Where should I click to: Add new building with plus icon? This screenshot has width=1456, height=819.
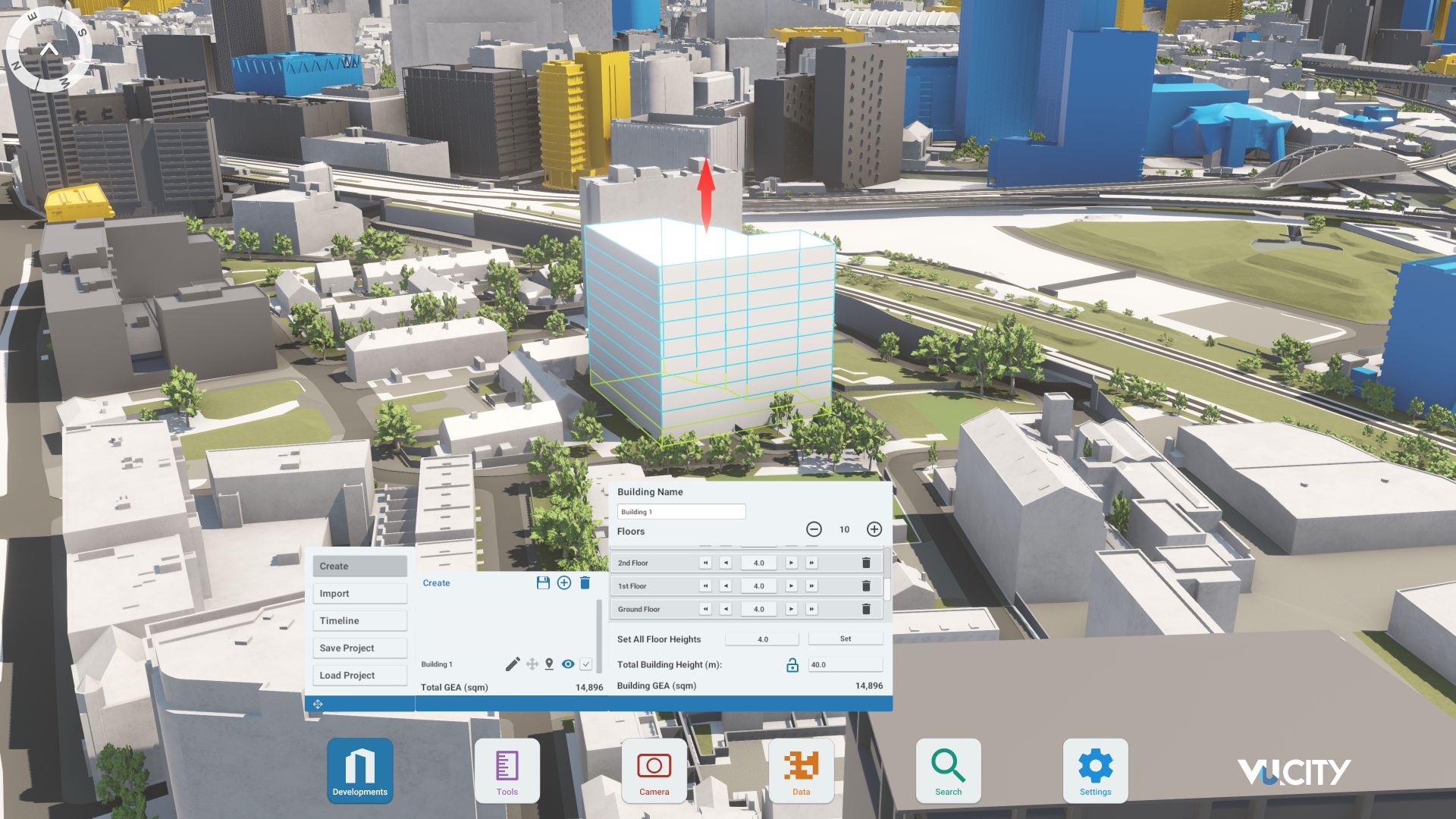tap(564, 582)
